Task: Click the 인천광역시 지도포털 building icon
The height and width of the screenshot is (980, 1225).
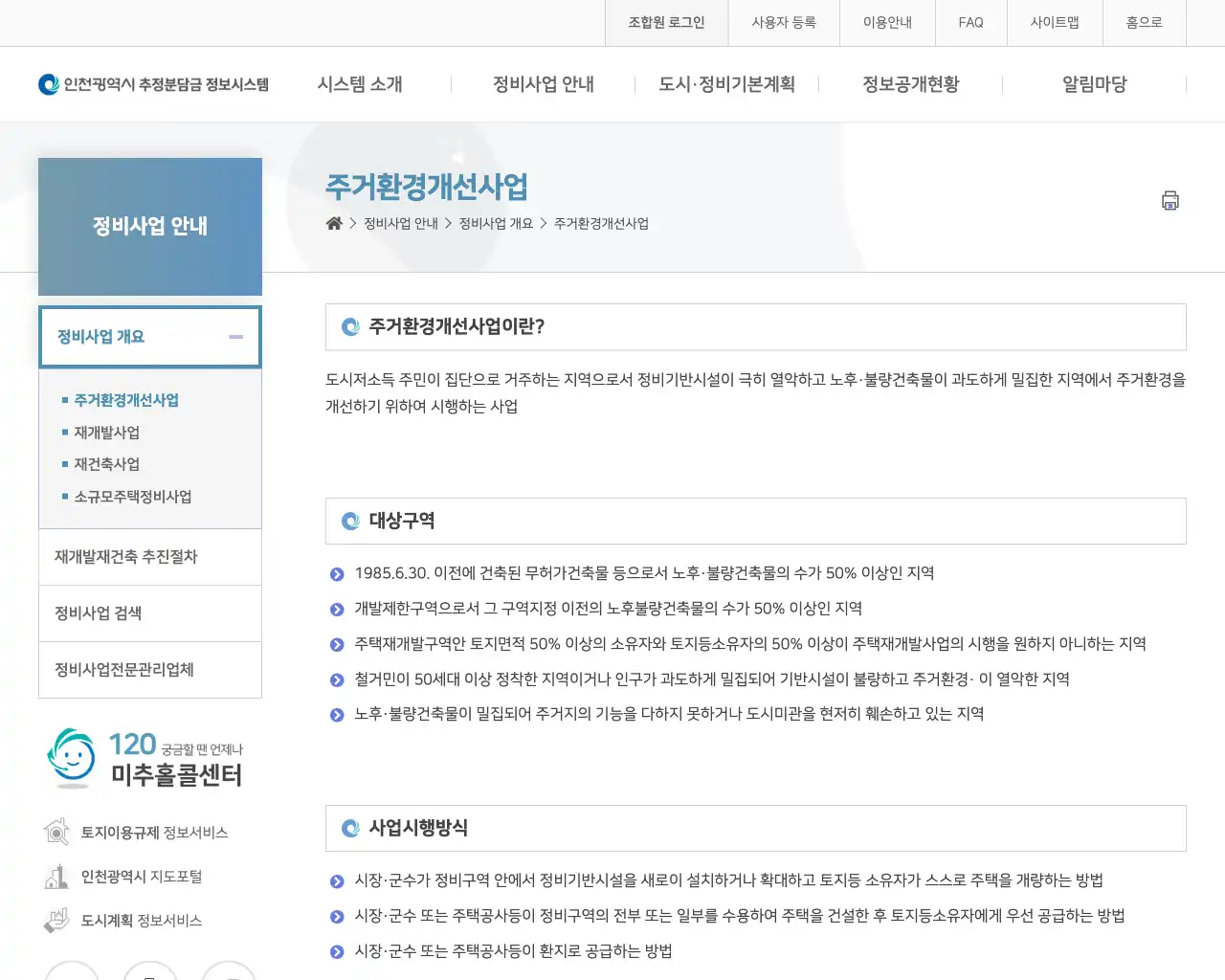Action: [x=56, y=876]
